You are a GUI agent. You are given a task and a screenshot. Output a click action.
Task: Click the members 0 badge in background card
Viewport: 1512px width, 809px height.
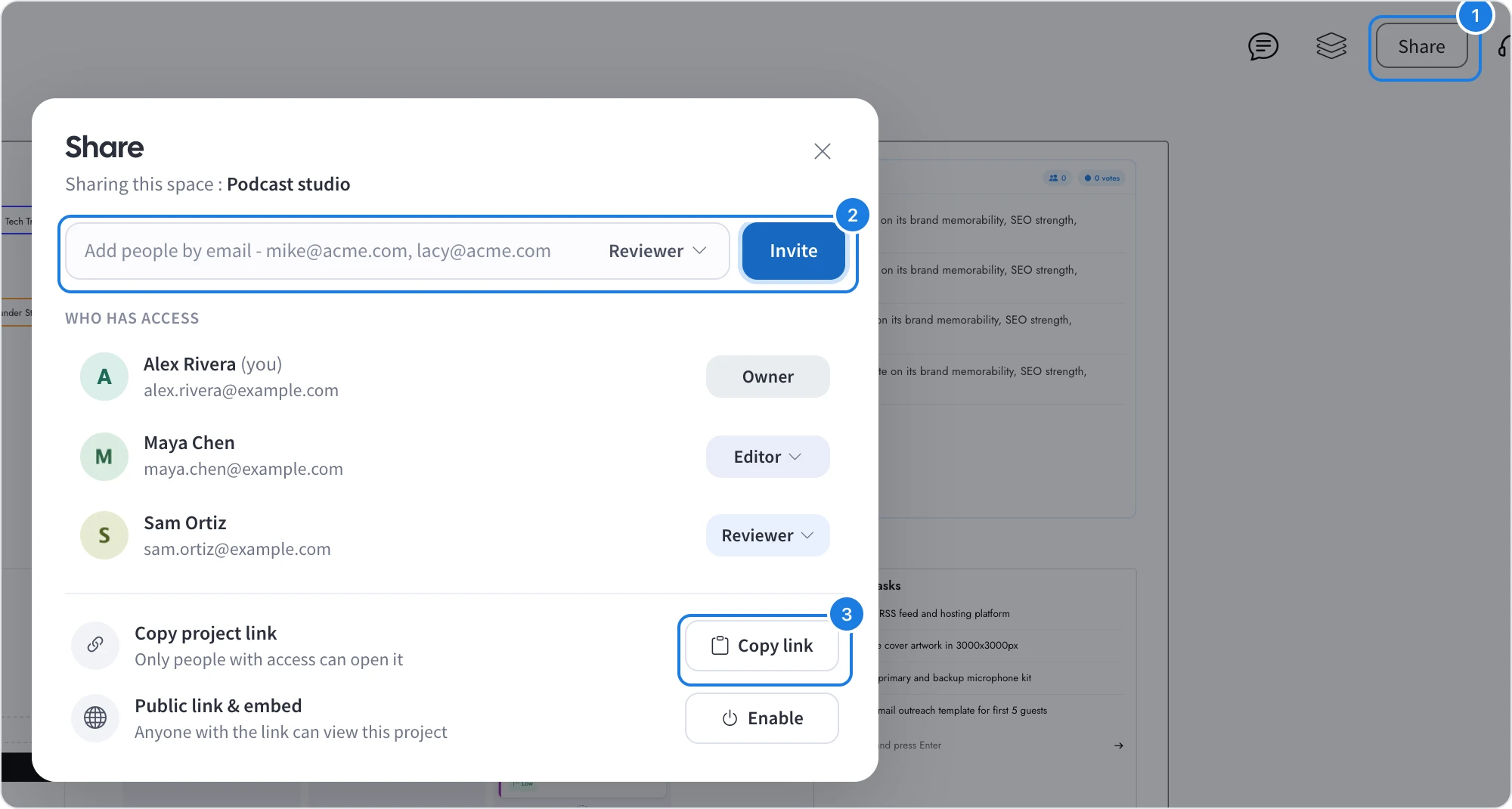pyautogui.click(x=1058, y=178)
